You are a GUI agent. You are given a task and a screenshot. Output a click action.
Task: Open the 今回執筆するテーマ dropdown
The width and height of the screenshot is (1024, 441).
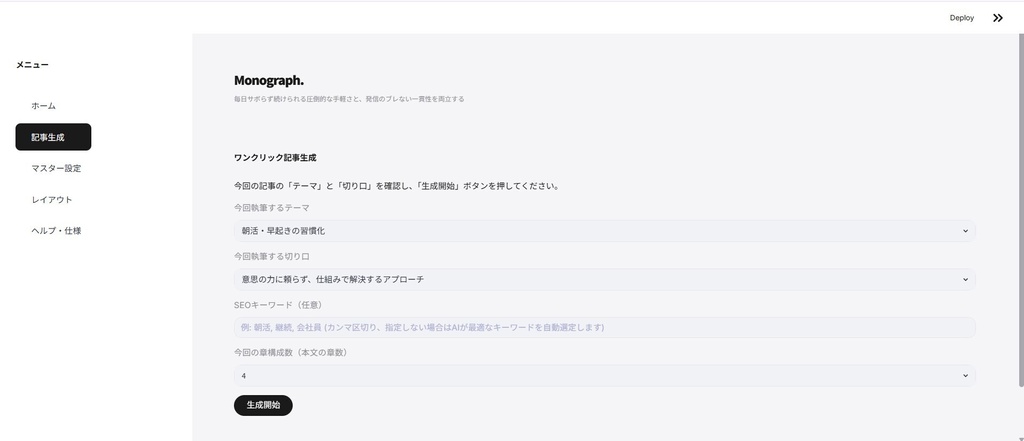(605, 231)
